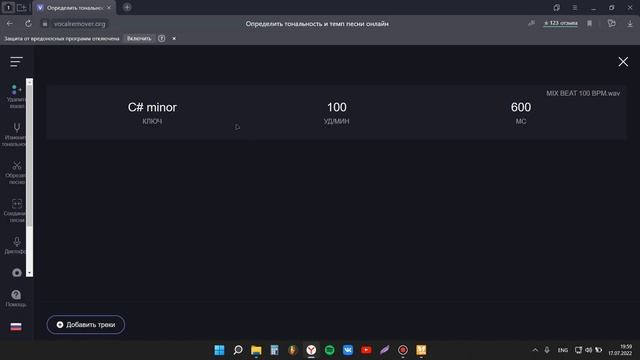
Task: Click the MIX BEAT 100 BPM.wav filename
Action: click(583, 93)
